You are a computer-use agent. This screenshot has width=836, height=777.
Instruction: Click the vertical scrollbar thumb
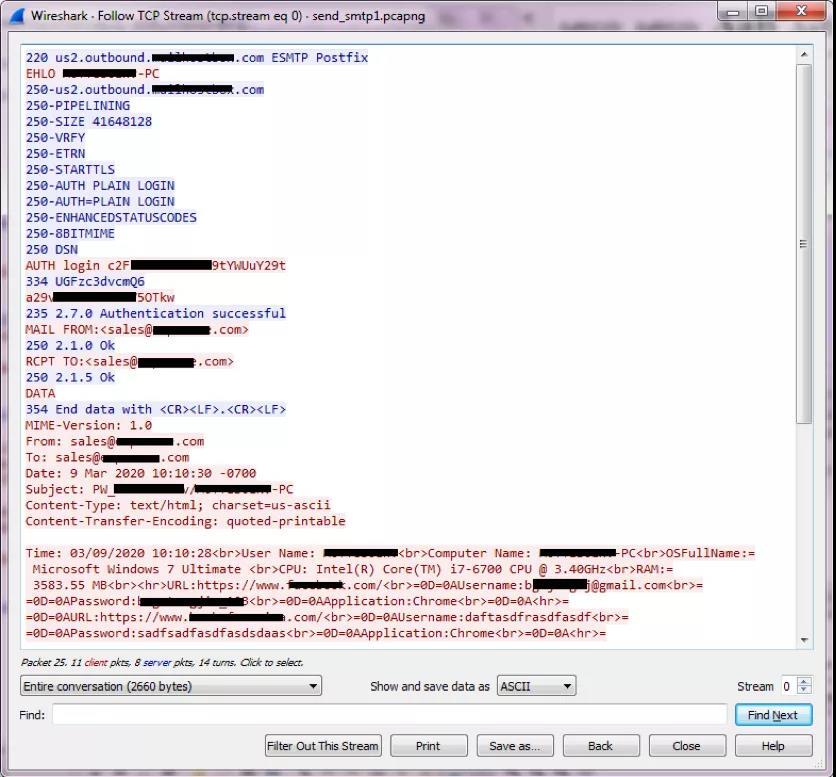(804, 242)
